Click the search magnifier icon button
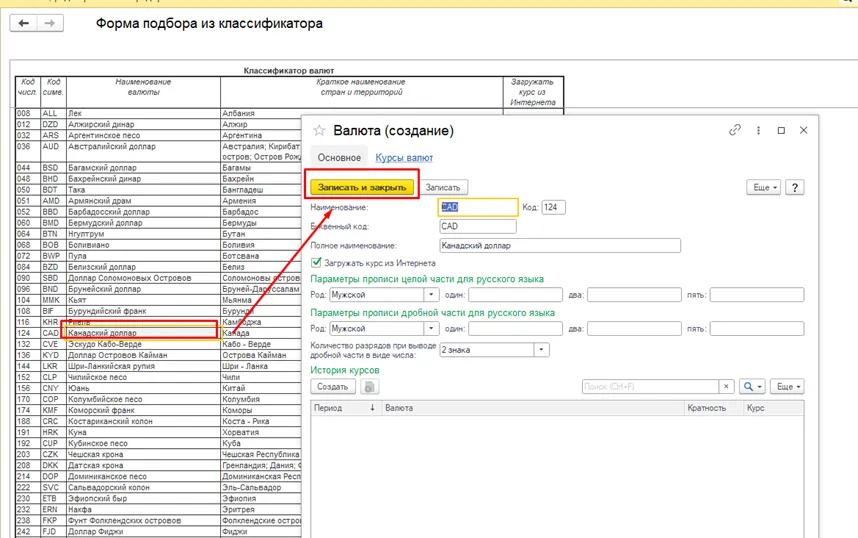The height and width of the screenshot is (538, 858). coord(752,386)
